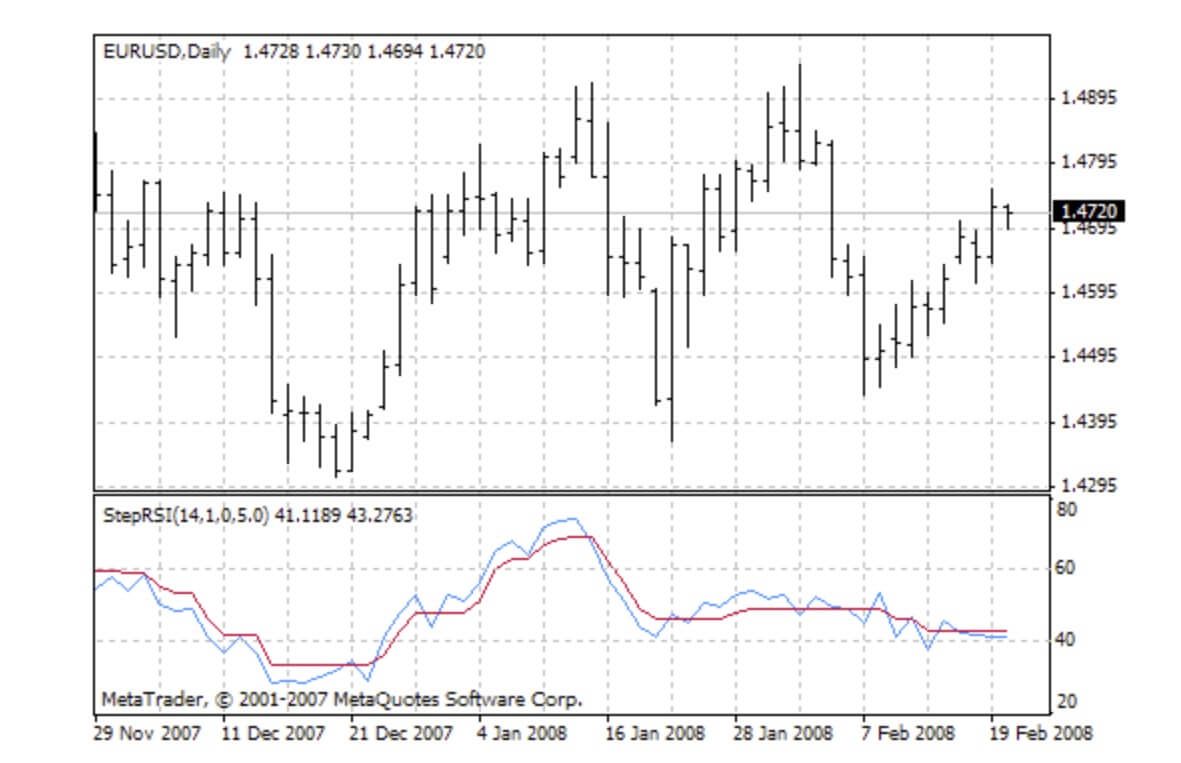Viewport: 1181px width, 763px height.
Task: Click the StepRSI values 41.1189 43.2763
Action: pyautogui.click(x=344, y=516)
